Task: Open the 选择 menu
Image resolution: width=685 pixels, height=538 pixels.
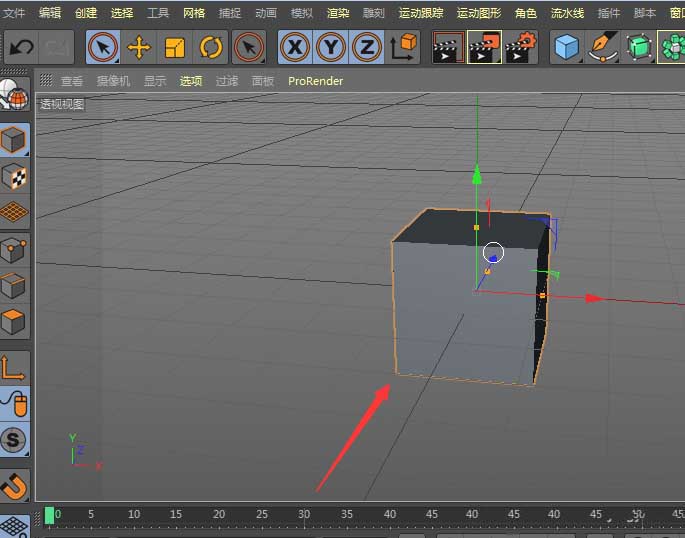Action: click(122, 13)
